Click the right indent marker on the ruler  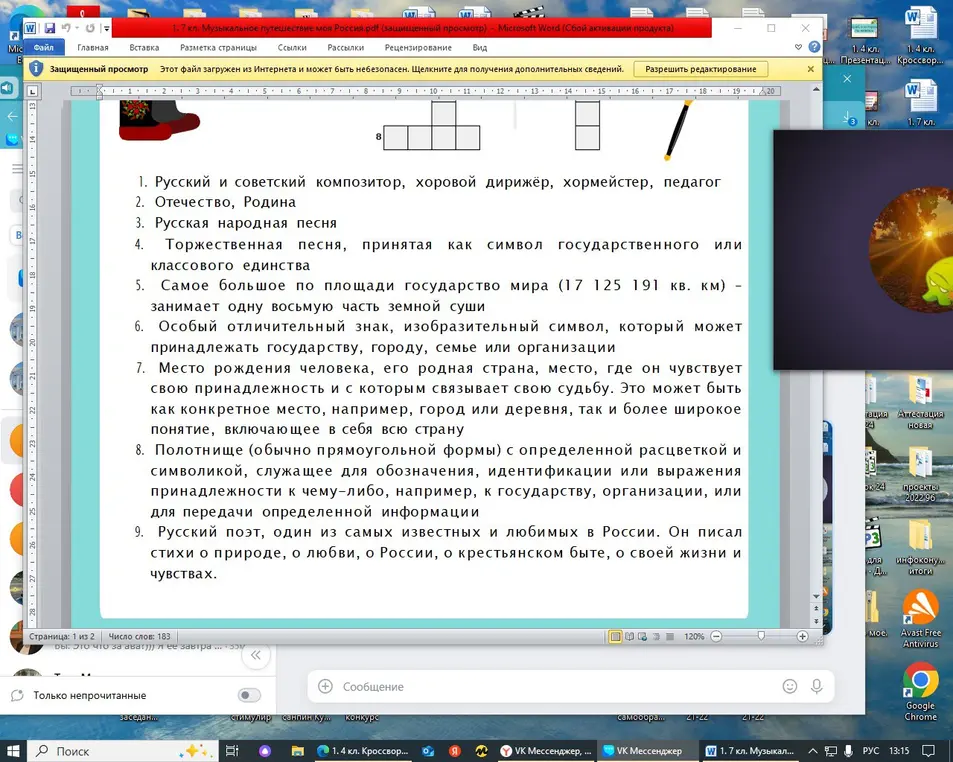[763, 92]
